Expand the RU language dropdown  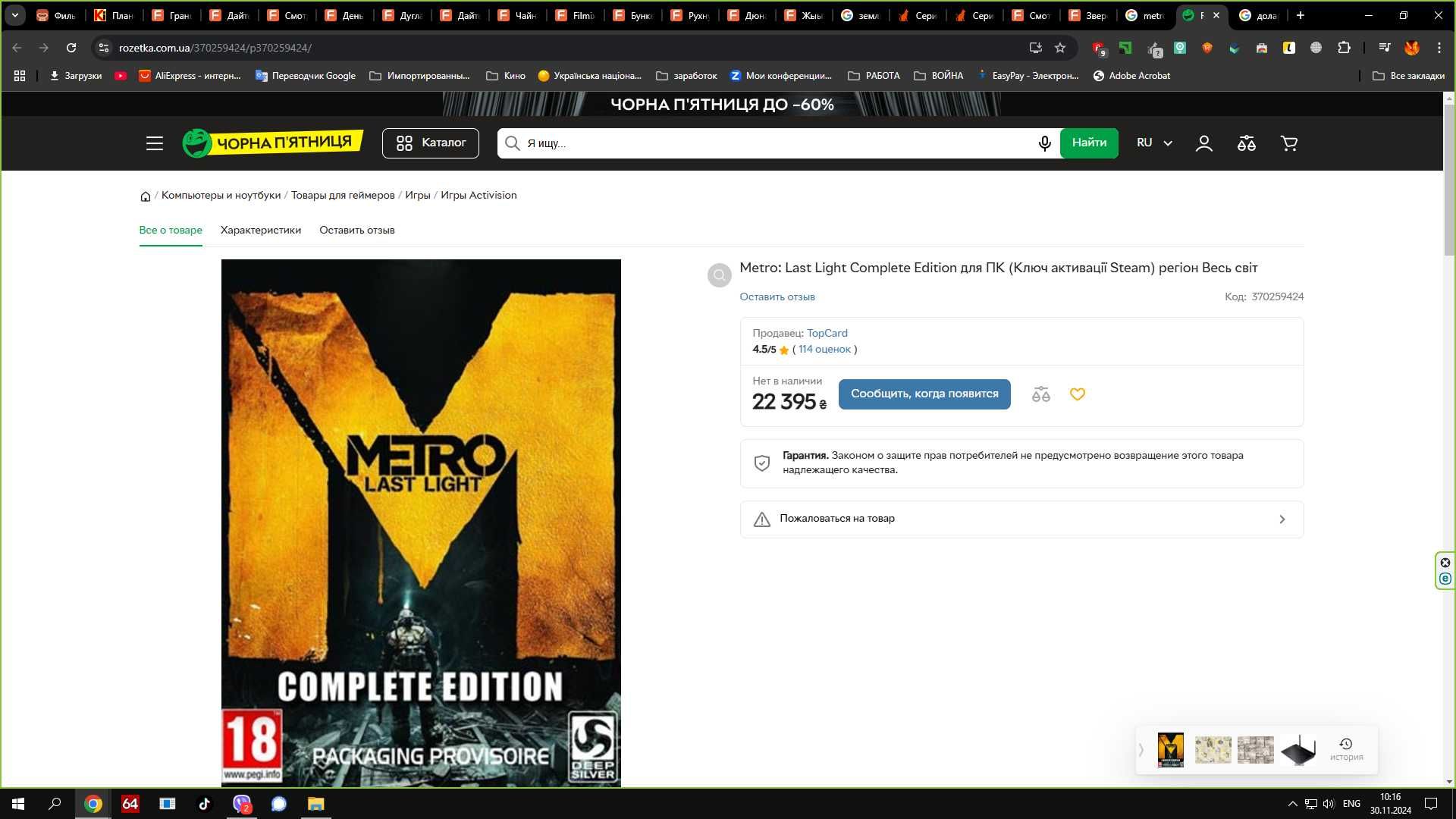click(x=1154, y=143)
